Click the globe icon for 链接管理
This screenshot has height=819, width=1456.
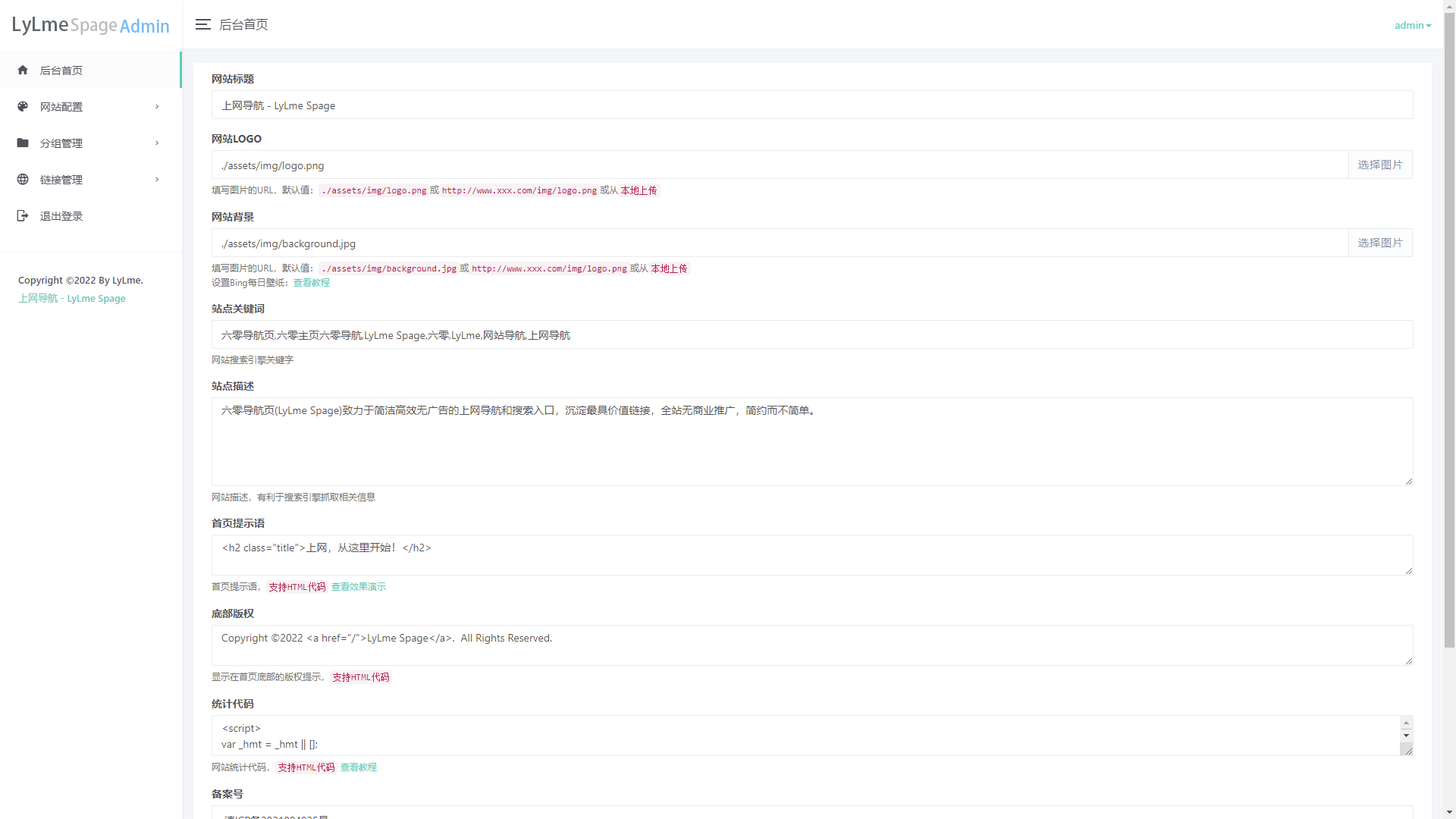[x=23, y=179]
